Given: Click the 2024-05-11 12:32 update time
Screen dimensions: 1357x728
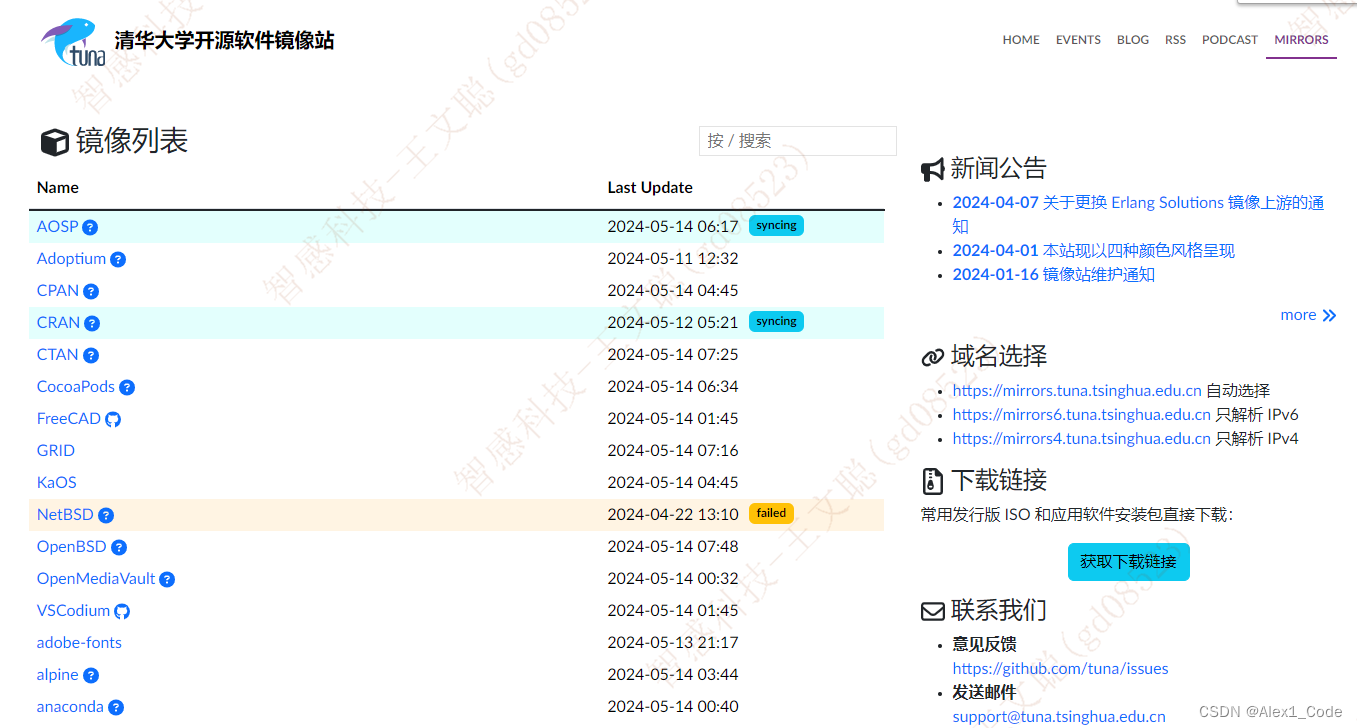Looking at the screenshot, I should click(673, 259).
